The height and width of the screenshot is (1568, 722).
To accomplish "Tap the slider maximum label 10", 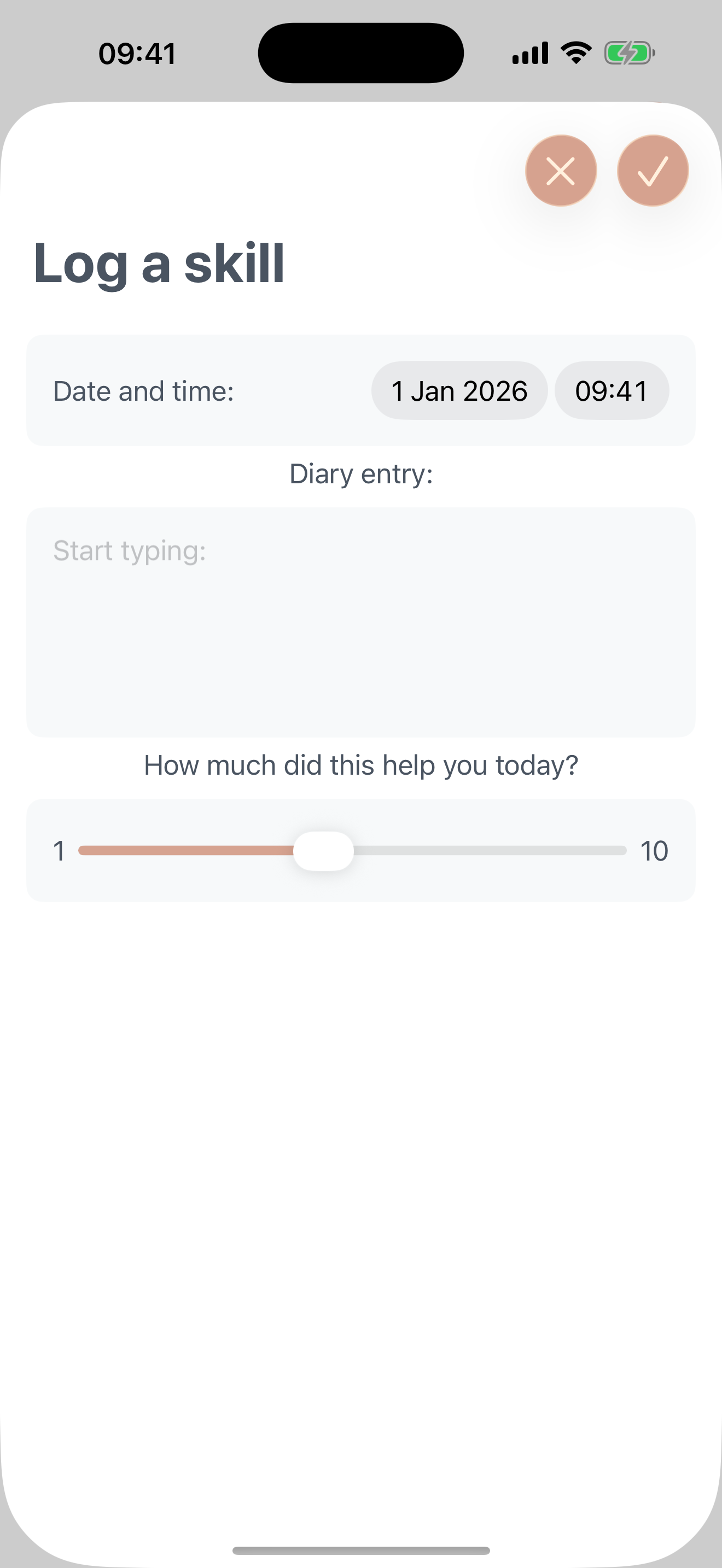I will [x=654, y=851].
